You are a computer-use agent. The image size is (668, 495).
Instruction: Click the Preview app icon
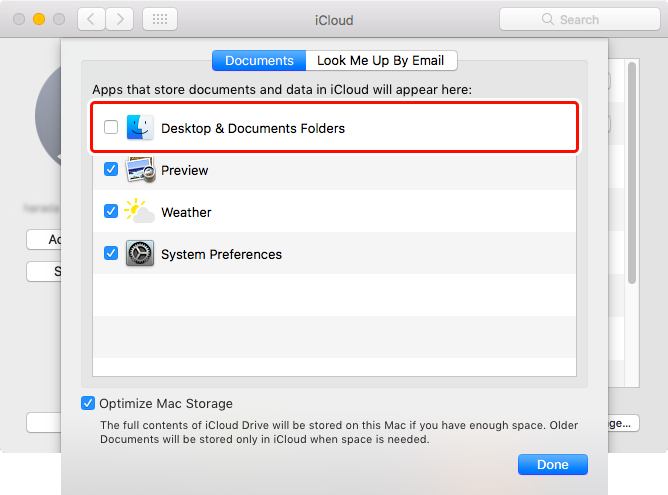[140, 170]
